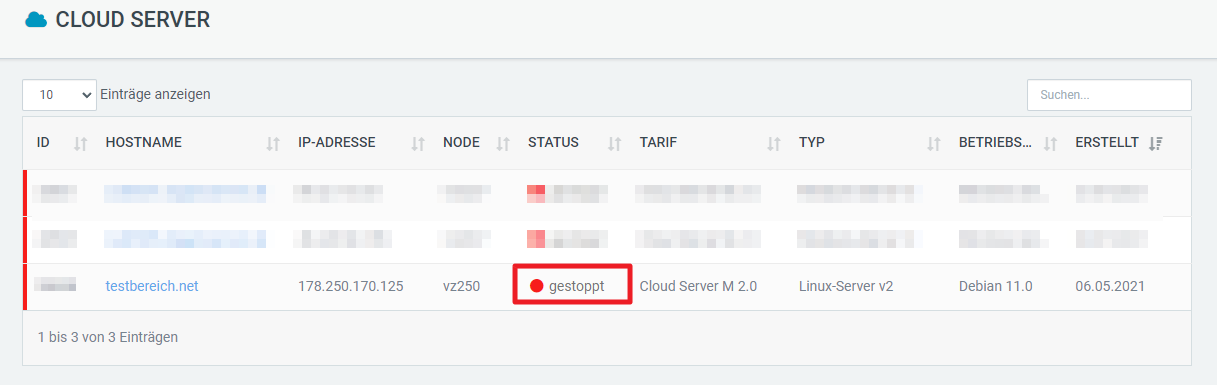Click the Einträge anzeigen label
The image size is (1217, 385).
coord(156,94)
